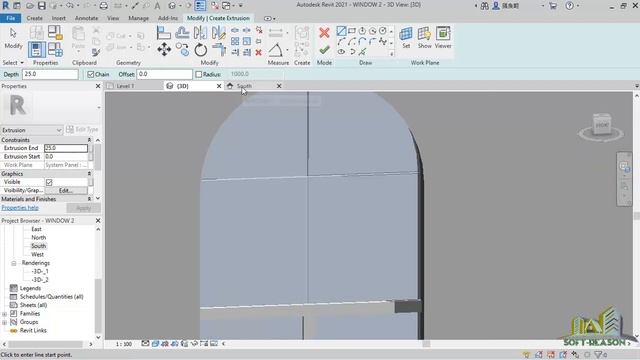Screen dimensions: 640x360
Task: Click the Save icon in quick access toolbar
Action: click(x=42, y=6)
